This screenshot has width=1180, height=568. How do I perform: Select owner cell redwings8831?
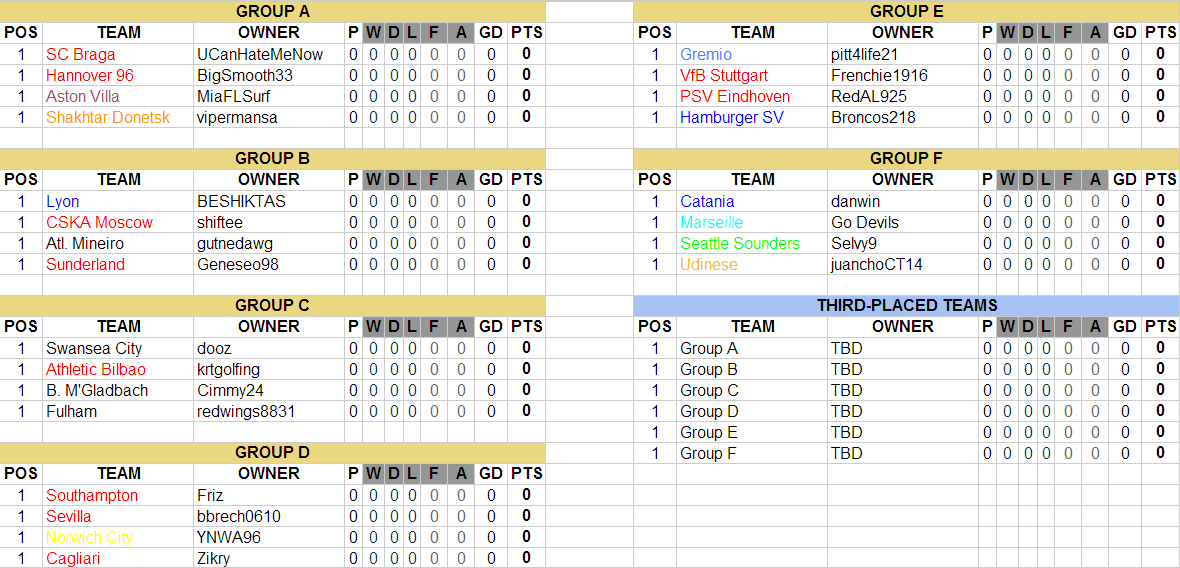pyautogui.click(x=246, y=411)
